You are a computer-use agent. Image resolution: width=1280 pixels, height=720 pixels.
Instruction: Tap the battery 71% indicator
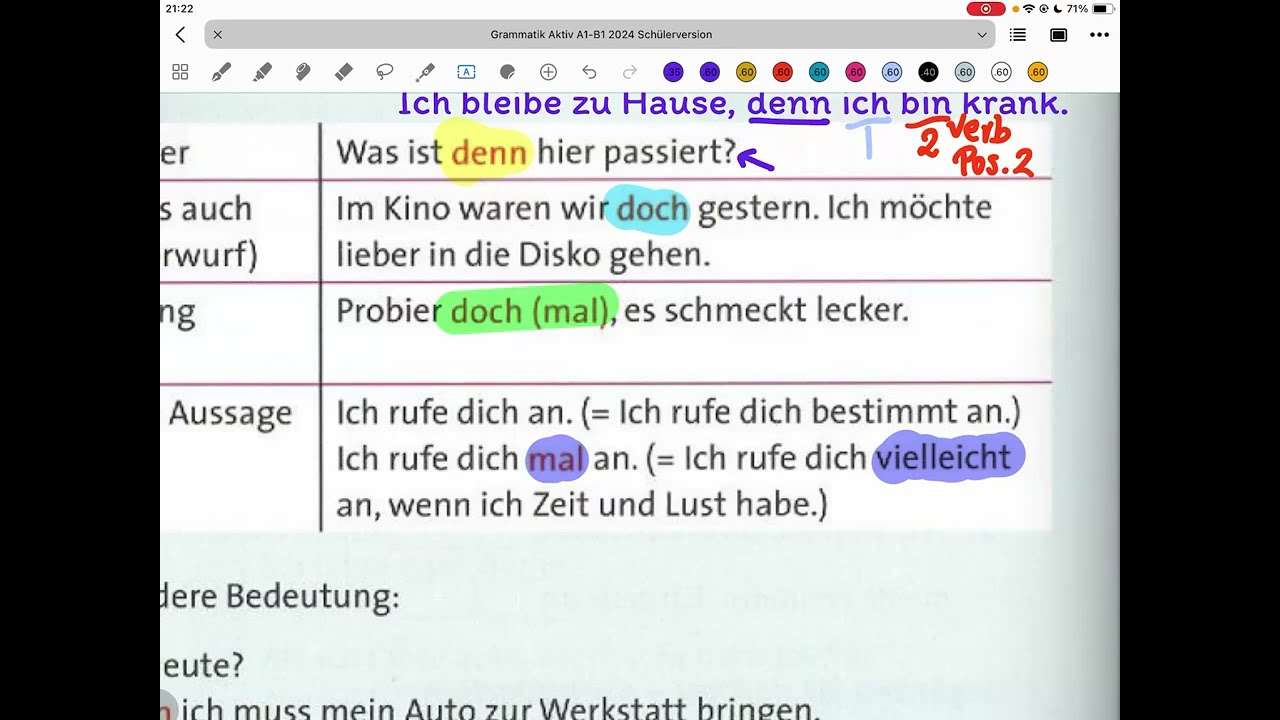click(1090, 9)
